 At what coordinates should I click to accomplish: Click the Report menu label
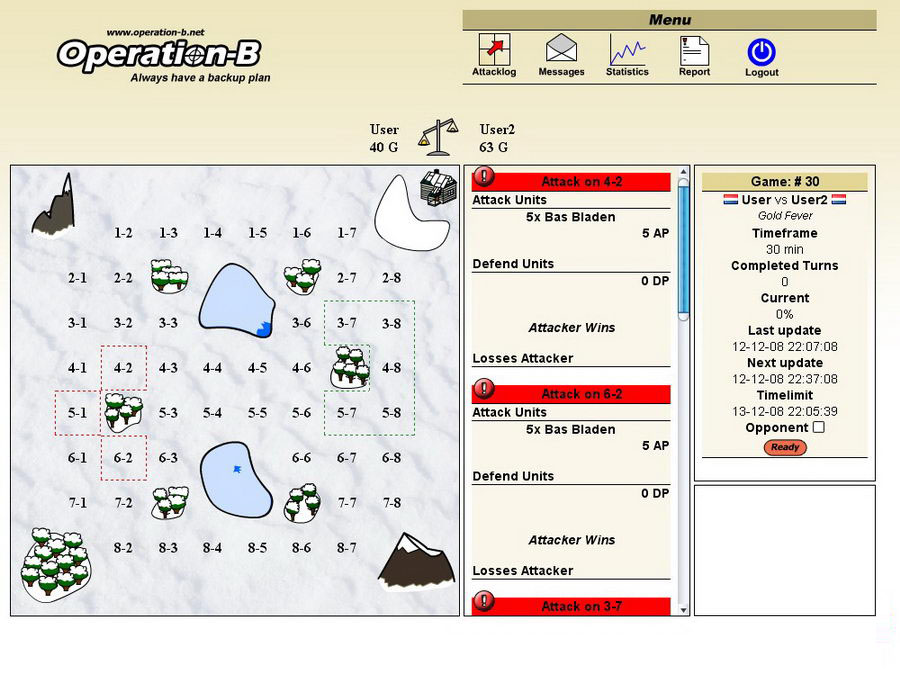(695, 72)
